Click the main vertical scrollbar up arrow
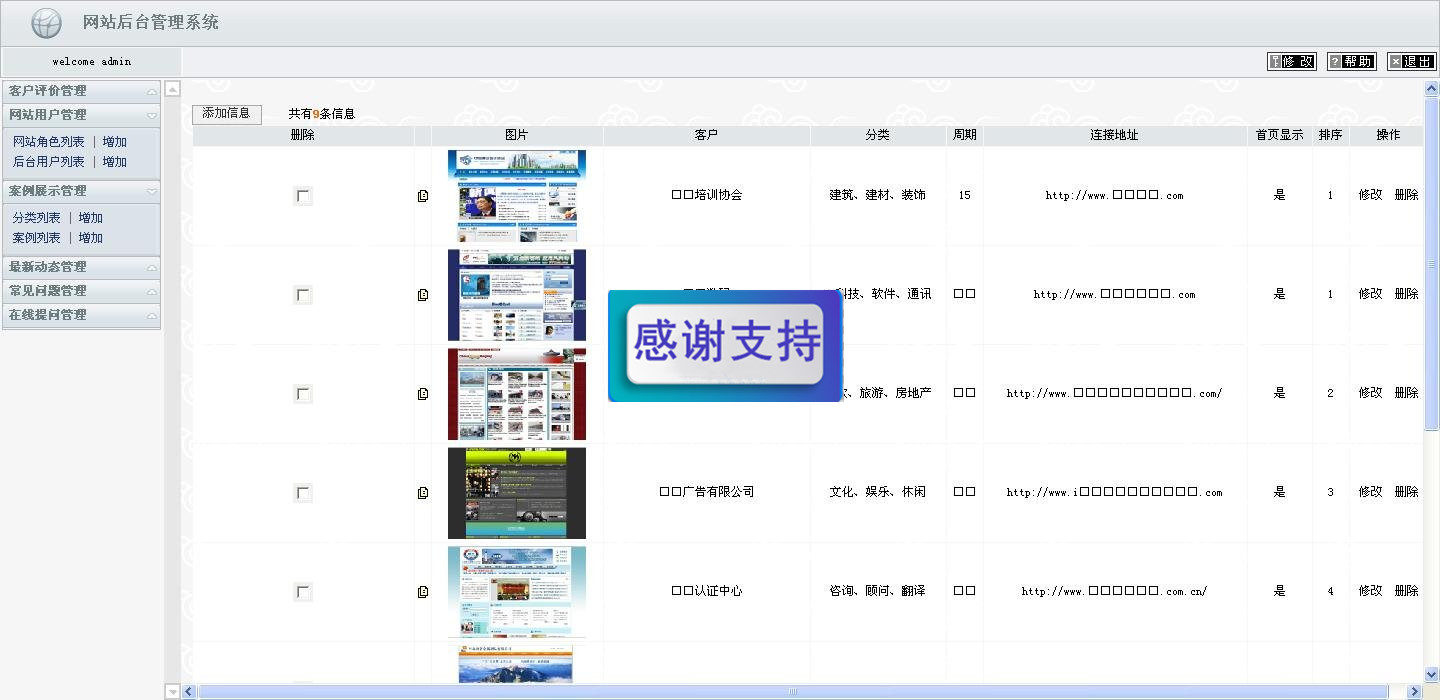Image resolution: width=1440 pixels, height=700 pixels. (x=1431, y=88)
